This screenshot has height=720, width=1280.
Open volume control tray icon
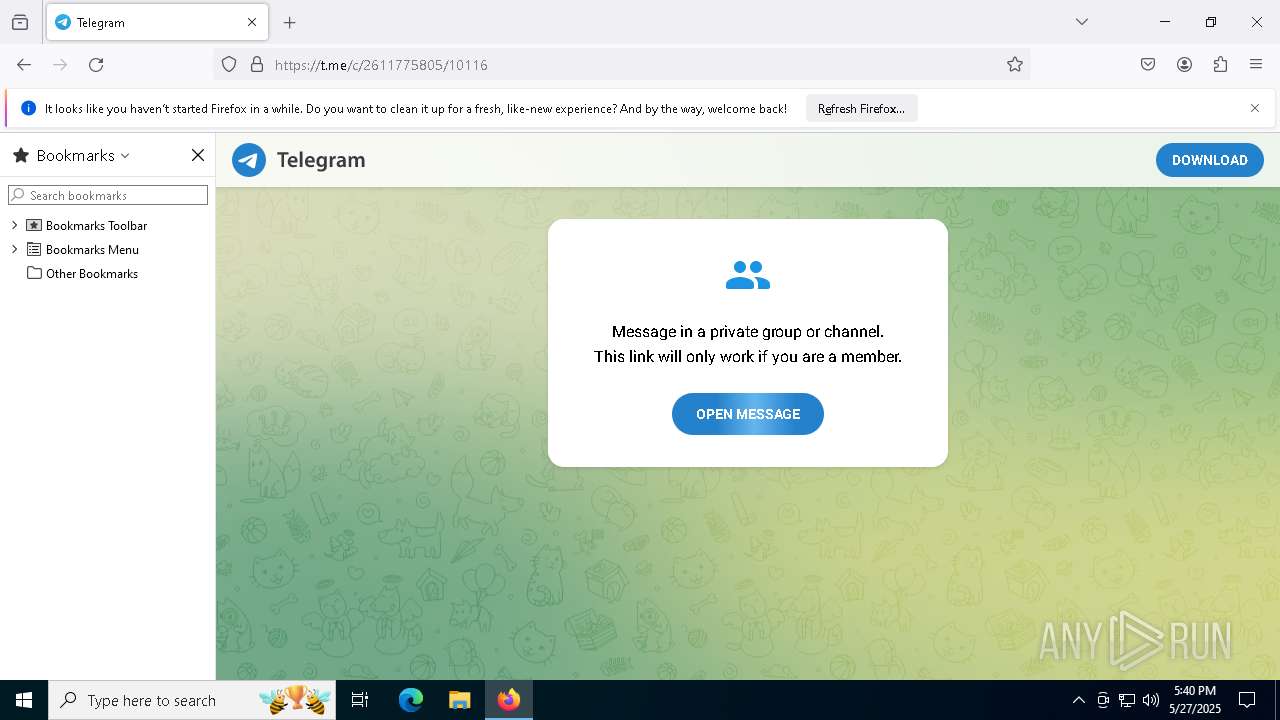click(x=1151, y=700)
